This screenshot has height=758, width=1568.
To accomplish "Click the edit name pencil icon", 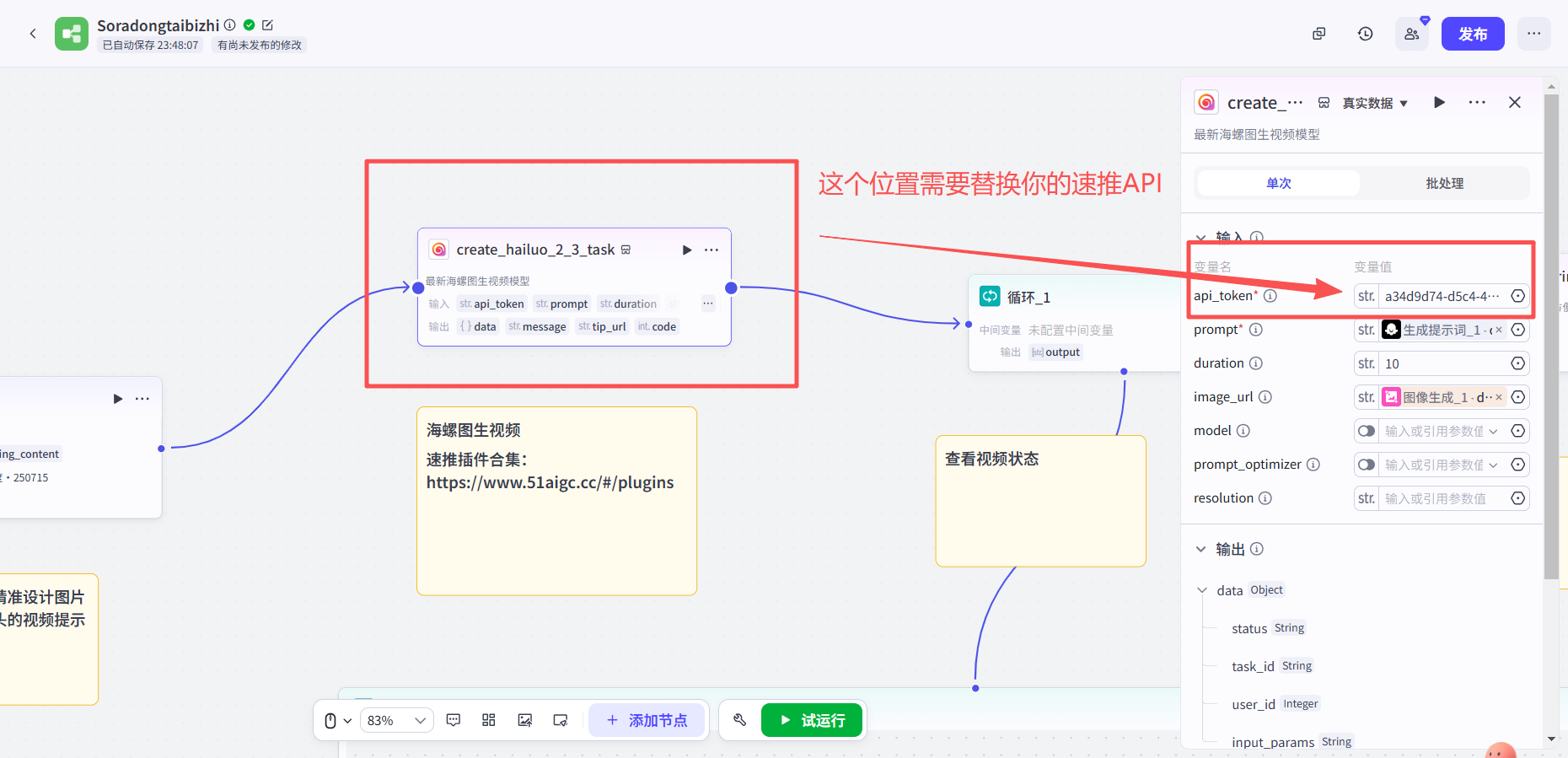I will pyautogui.click(x=268, y=25).
